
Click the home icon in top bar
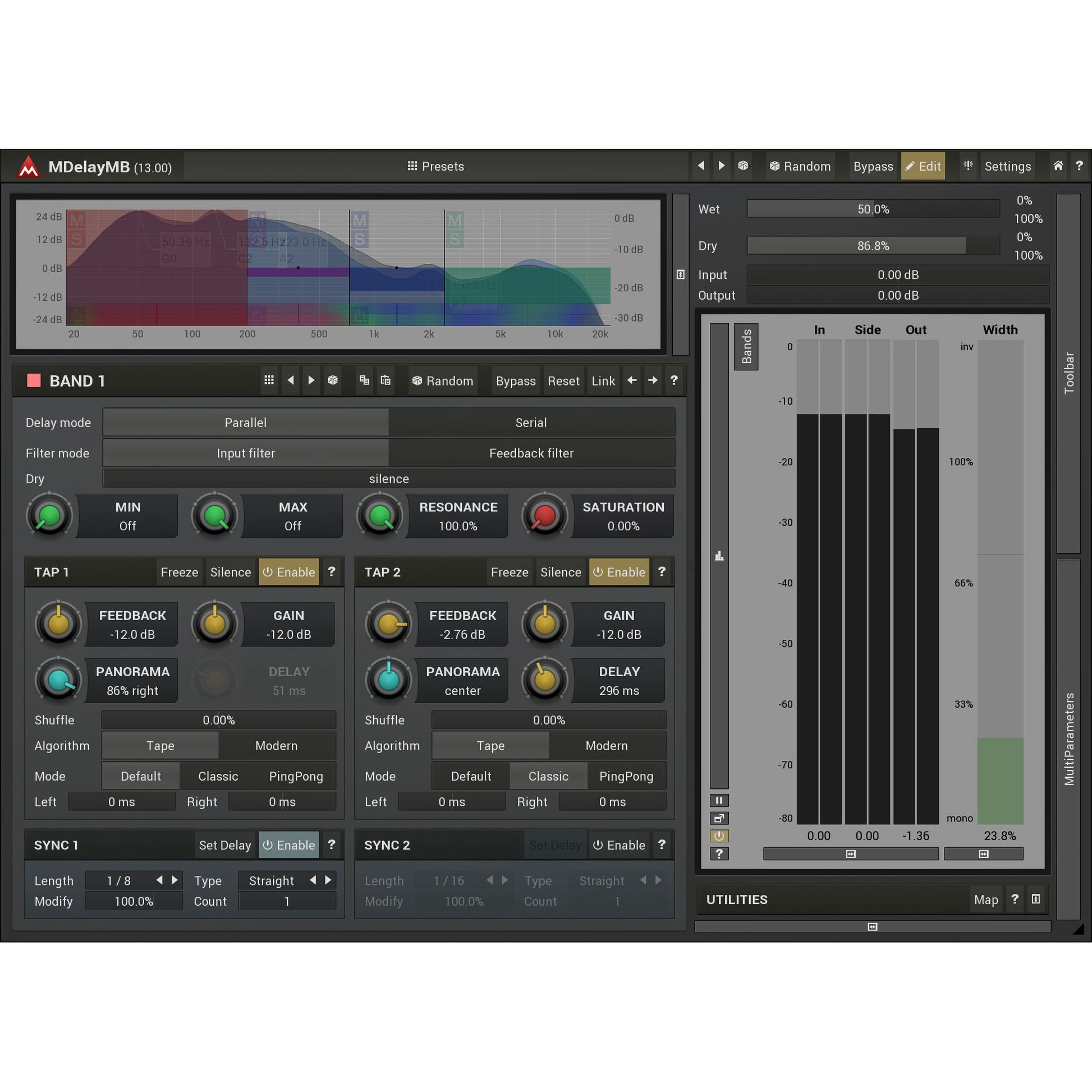[x=1058, y=166]
